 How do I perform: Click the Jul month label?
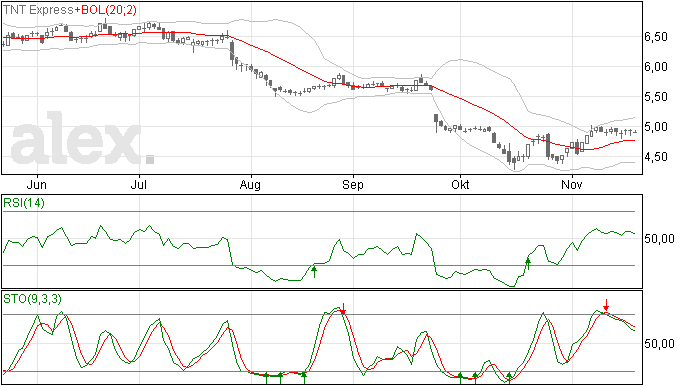139,184
